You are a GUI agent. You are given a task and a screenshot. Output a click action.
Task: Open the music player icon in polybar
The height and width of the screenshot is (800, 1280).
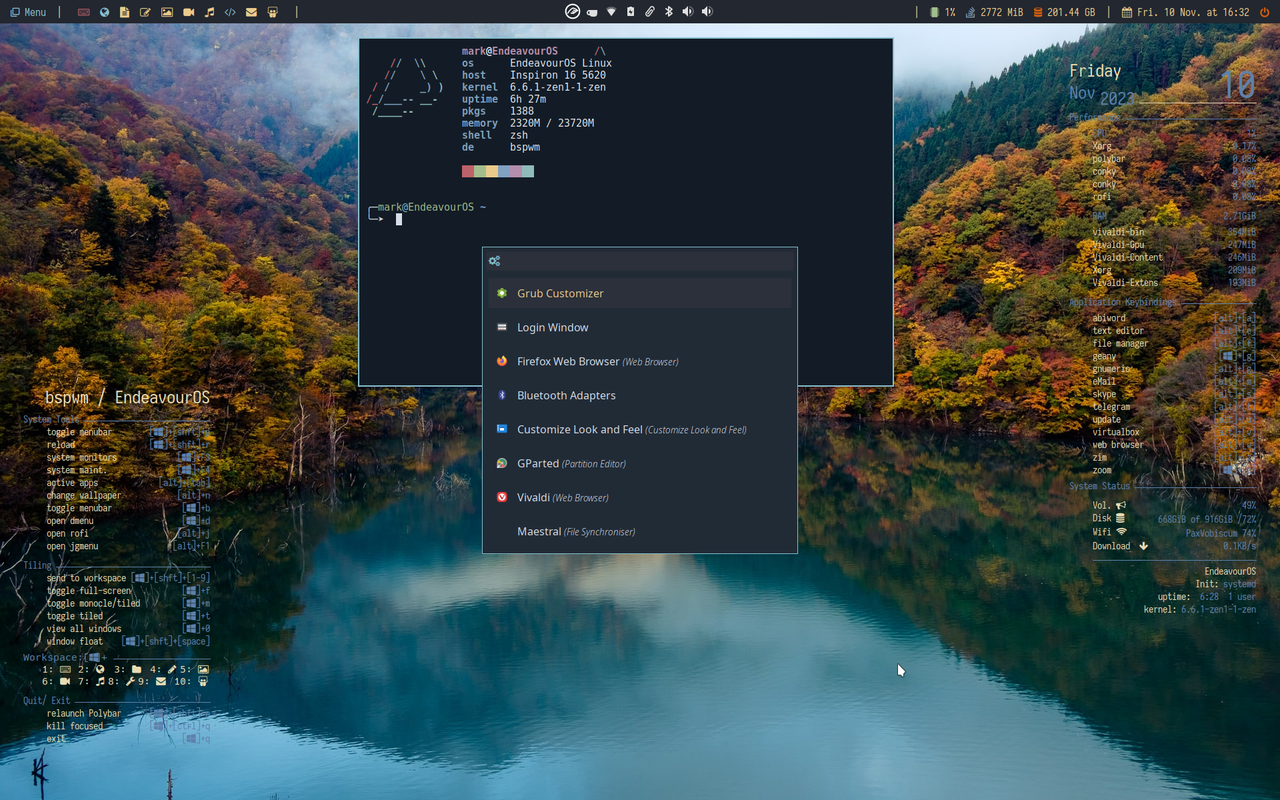[x=208, y=12]
